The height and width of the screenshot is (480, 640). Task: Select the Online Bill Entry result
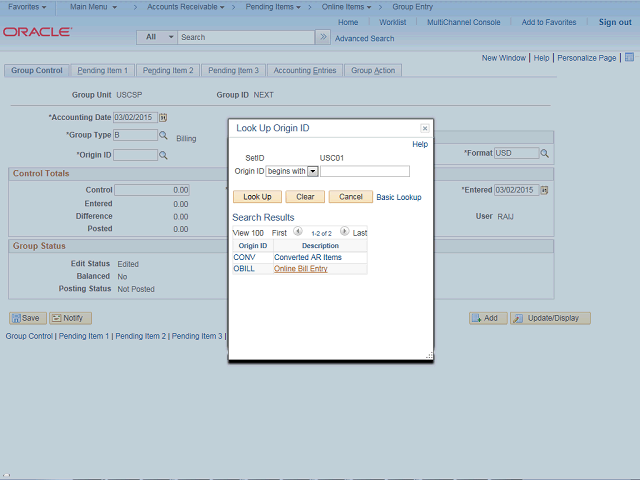[x=301, y=268]
